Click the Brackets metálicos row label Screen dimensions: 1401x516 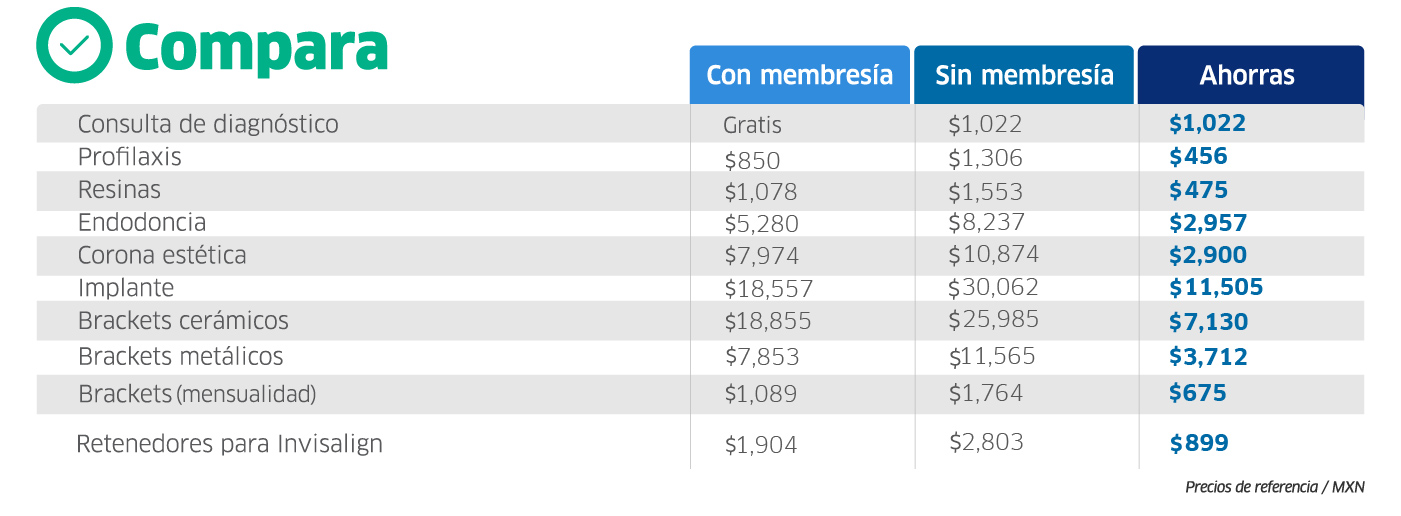tap(181, 356)
